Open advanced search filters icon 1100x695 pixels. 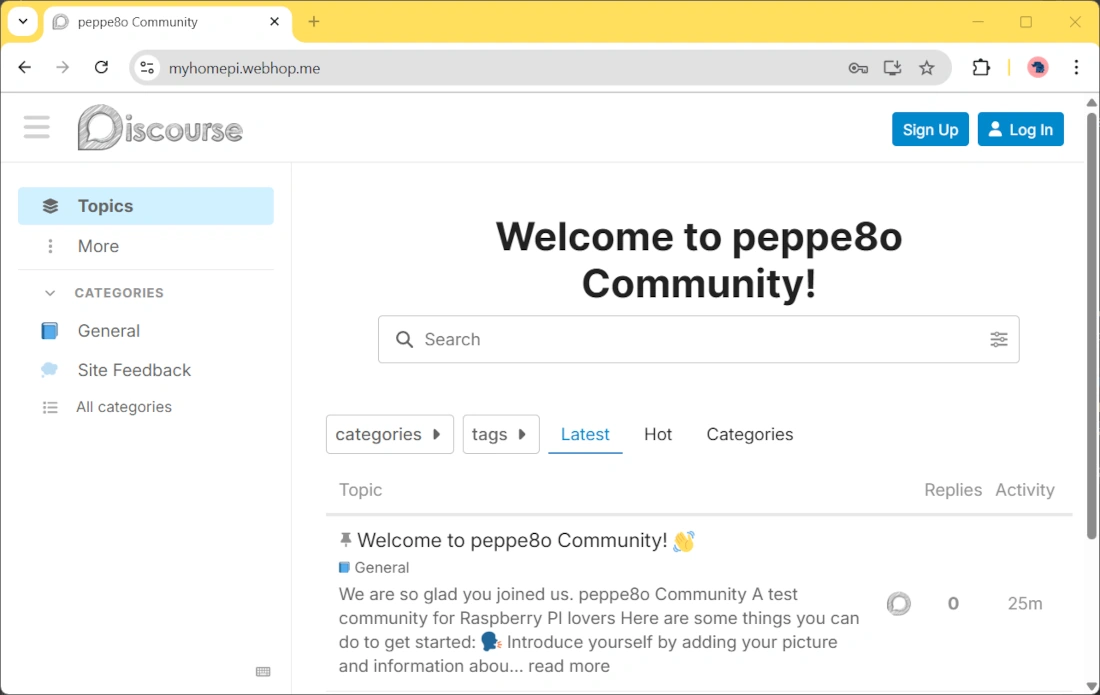coord(999,339)
